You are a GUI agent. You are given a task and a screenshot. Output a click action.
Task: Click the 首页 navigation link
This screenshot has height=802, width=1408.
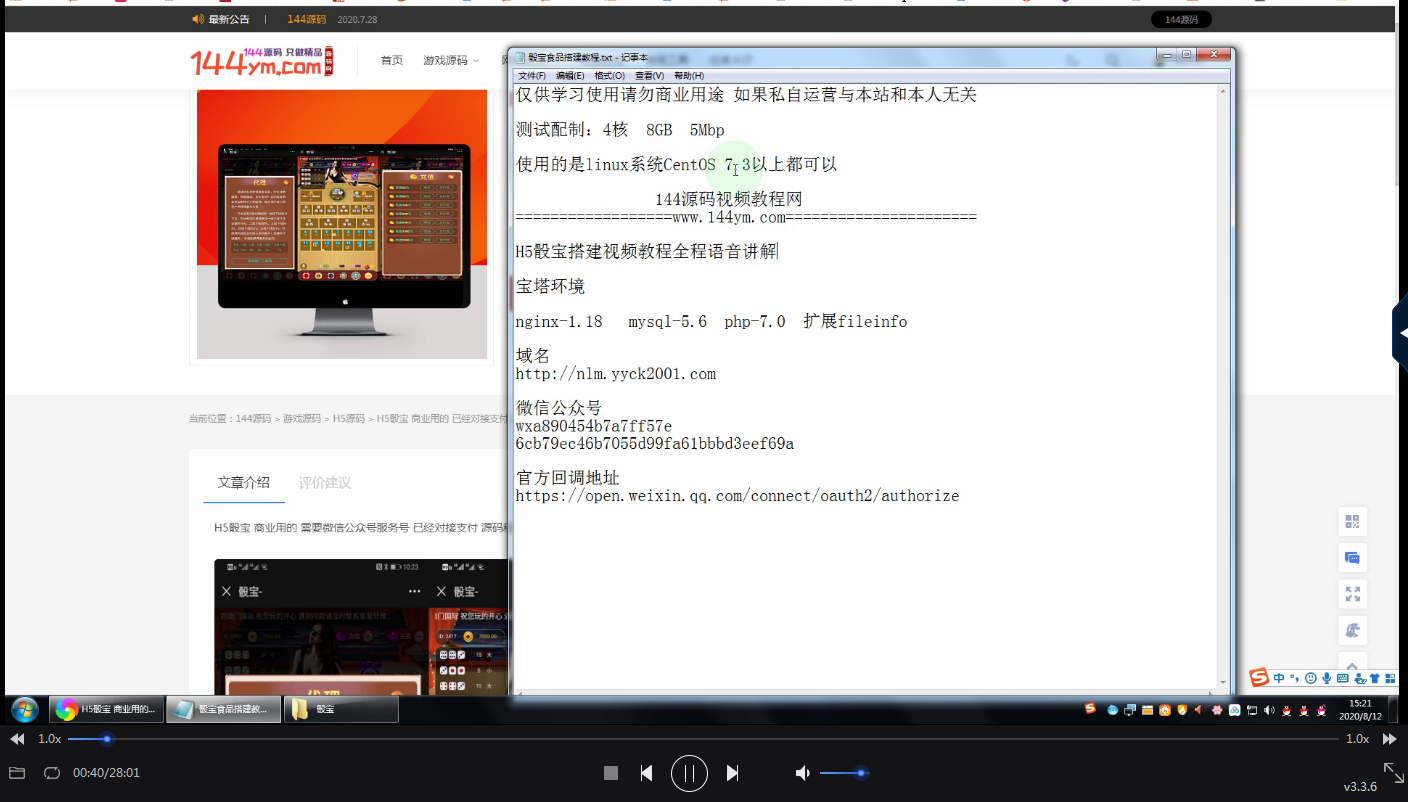tap(391, 60)
